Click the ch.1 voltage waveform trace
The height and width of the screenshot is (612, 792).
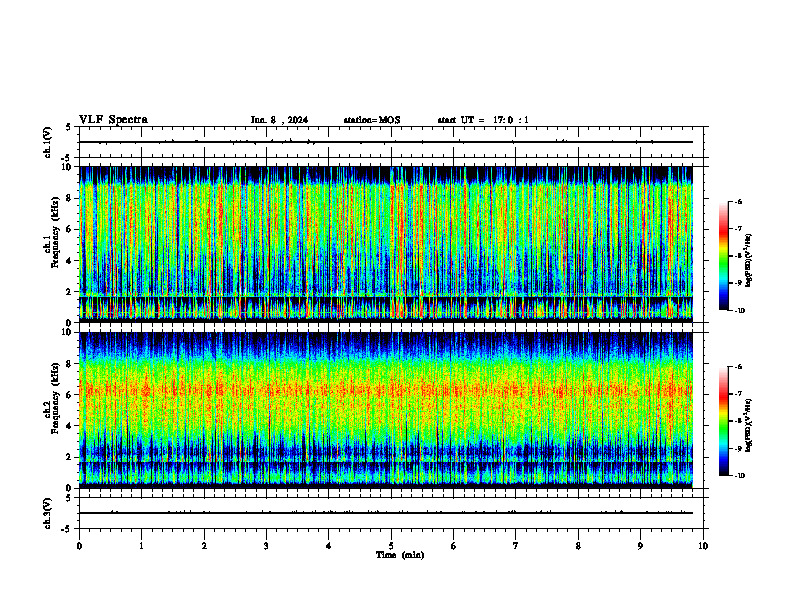click(x=386, y=142)
